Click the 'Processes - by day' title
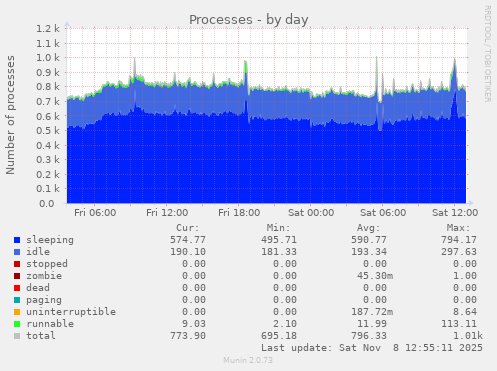This screenshot has height=371, width=497. 249,20
